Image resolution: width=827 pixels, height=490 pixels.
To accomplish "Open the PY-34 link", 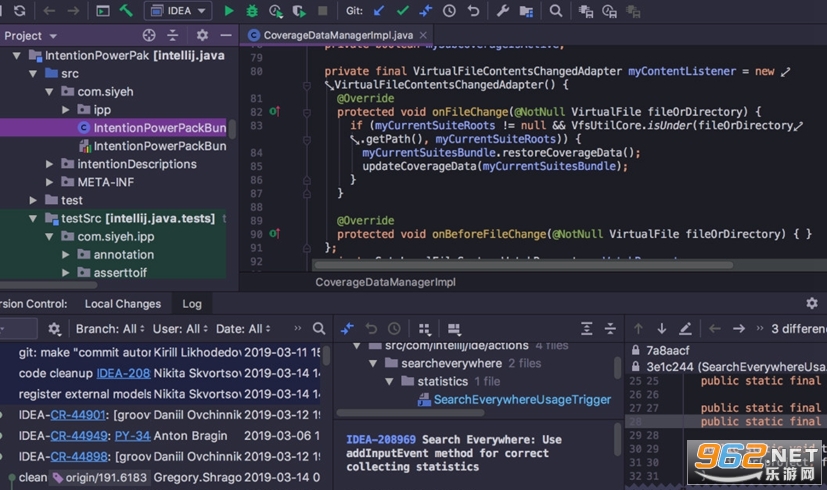I will click(132, 436).
